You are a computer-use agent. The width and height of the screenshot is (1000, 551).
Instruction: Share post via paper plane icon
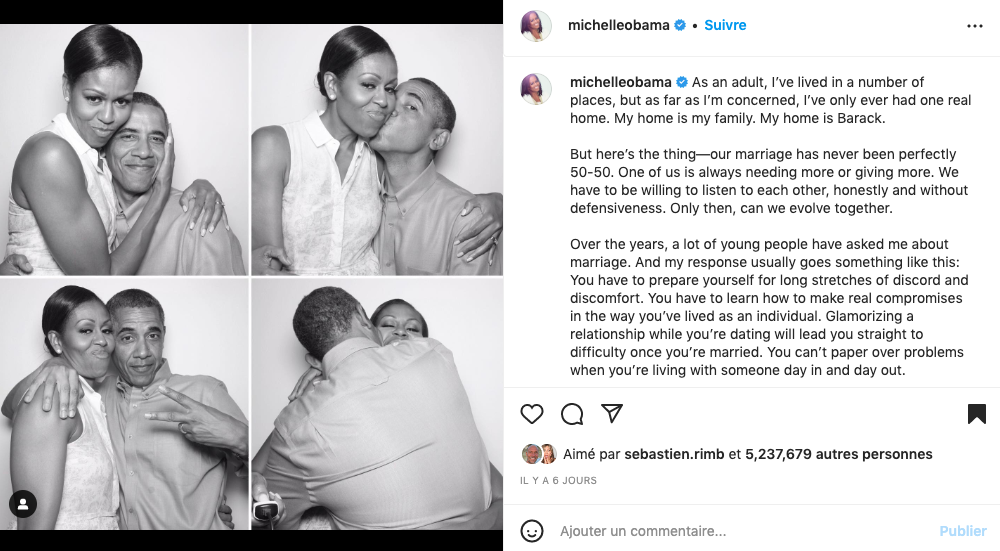[x=612, y=414]
